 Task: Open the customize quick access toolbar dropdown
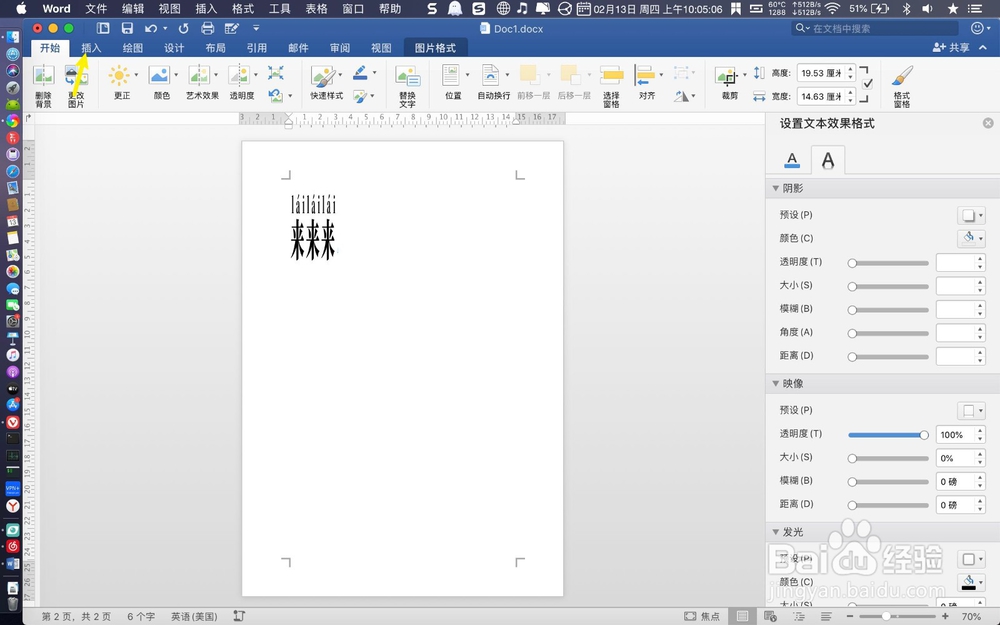[x=256, y=28]
